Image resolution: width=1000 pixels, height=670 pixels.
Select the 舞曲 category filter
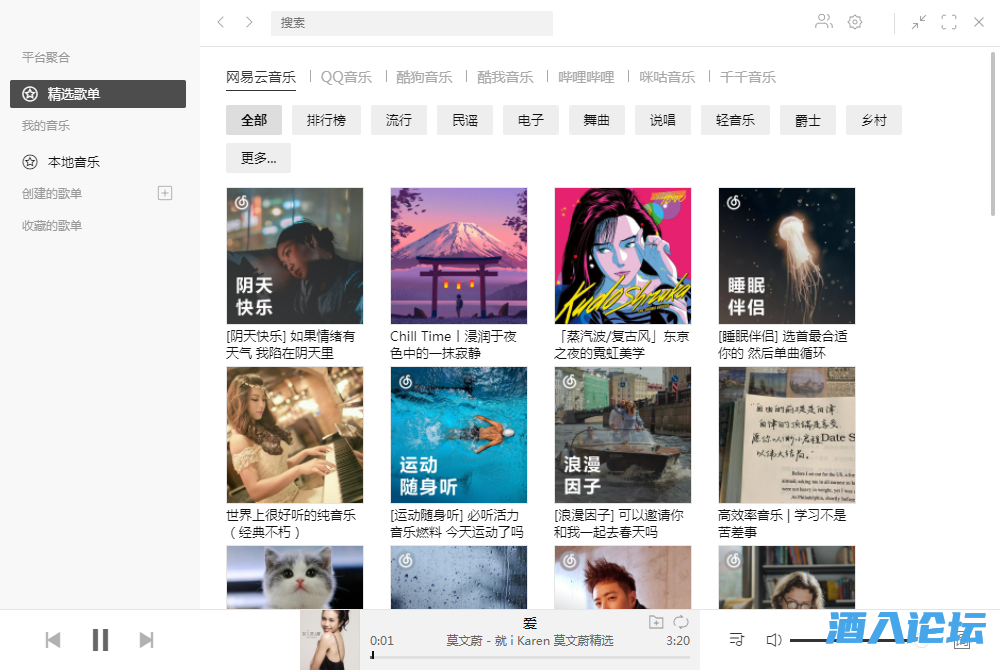(597, 120)
